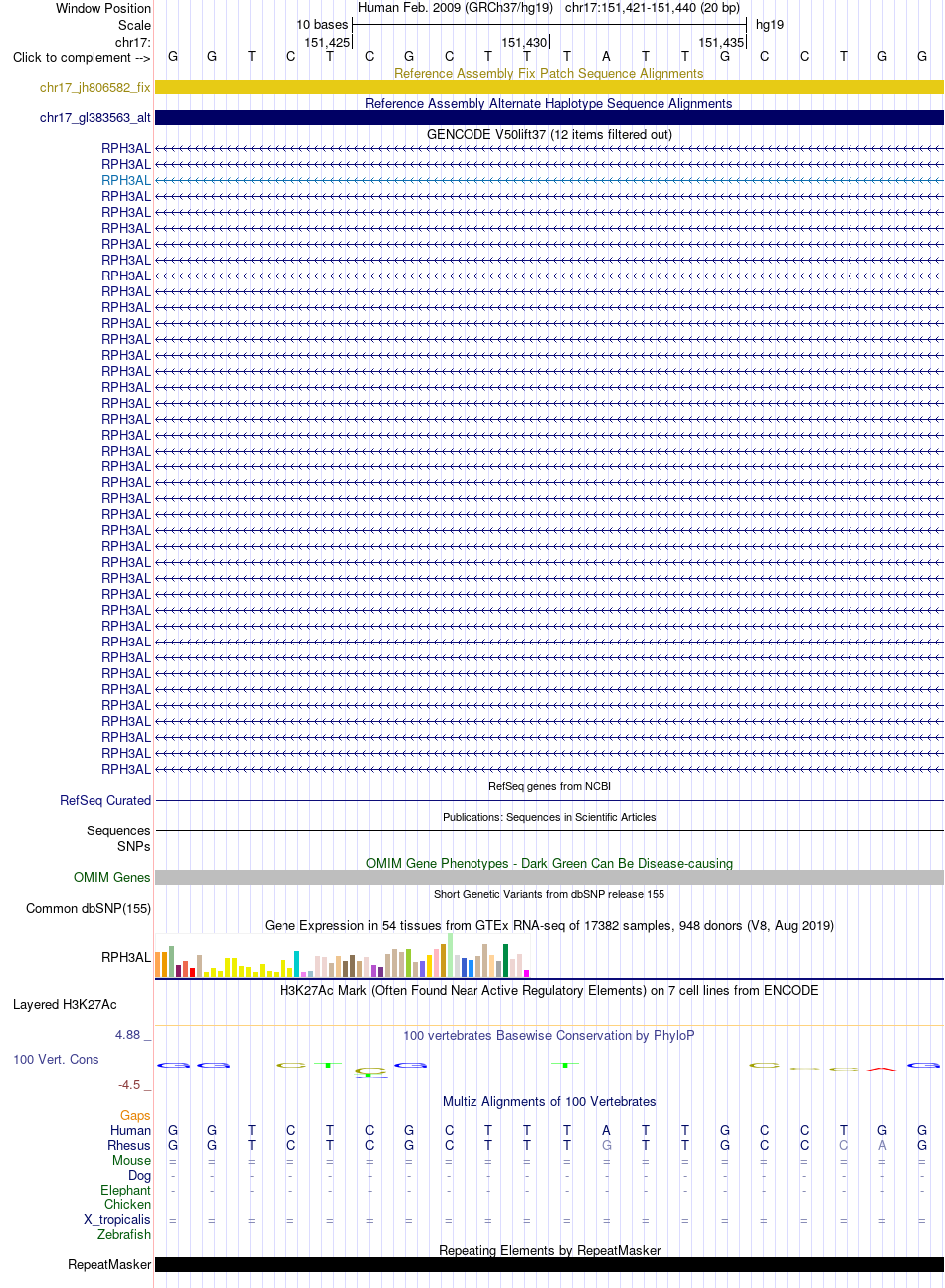945x1288 pixels.
Task: Click the OMIM Genes track label
Action: point(112,877)
